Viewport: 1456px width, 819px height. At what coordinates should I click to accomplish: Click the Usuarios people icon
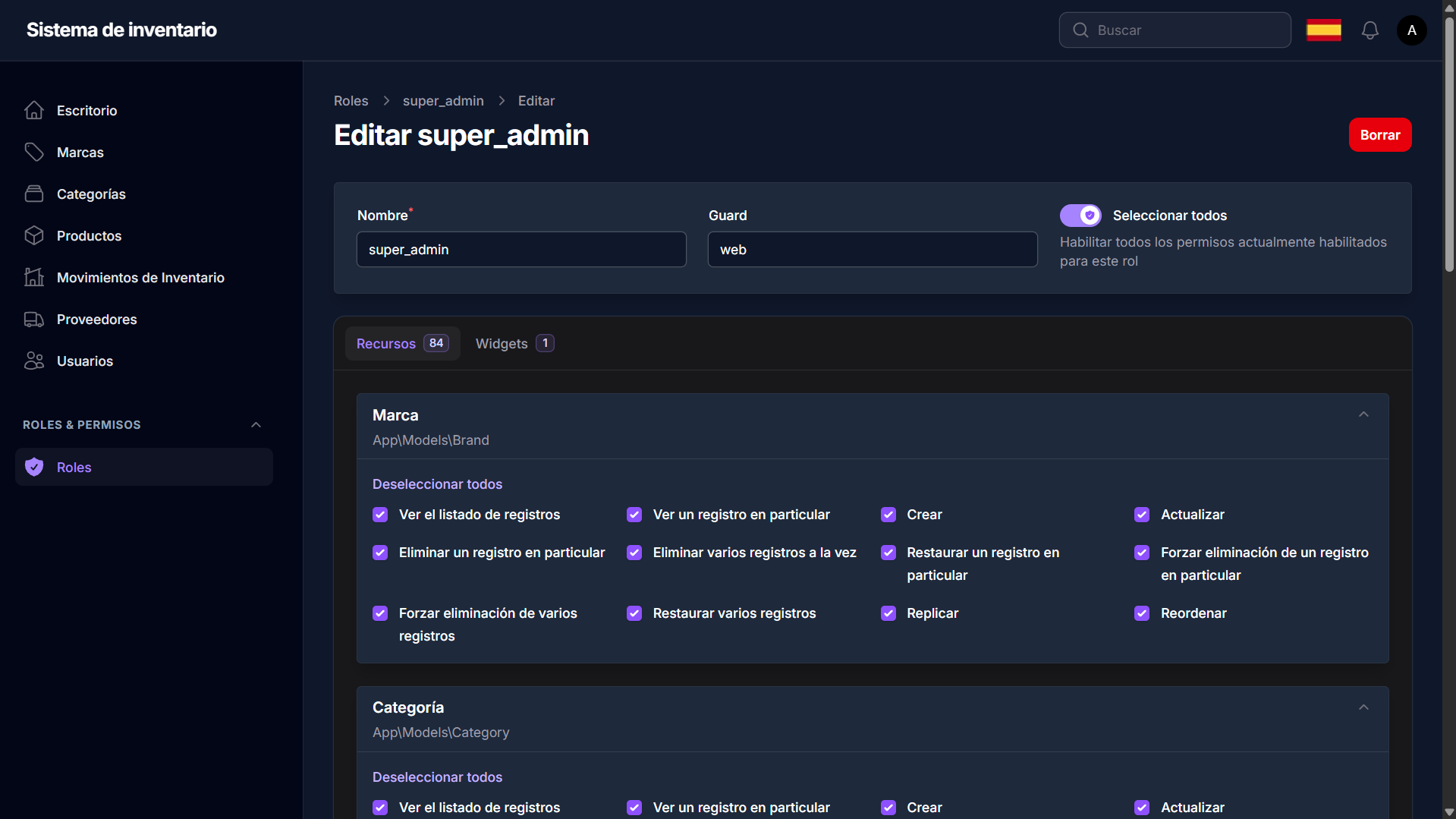click(x=34, y=361)
